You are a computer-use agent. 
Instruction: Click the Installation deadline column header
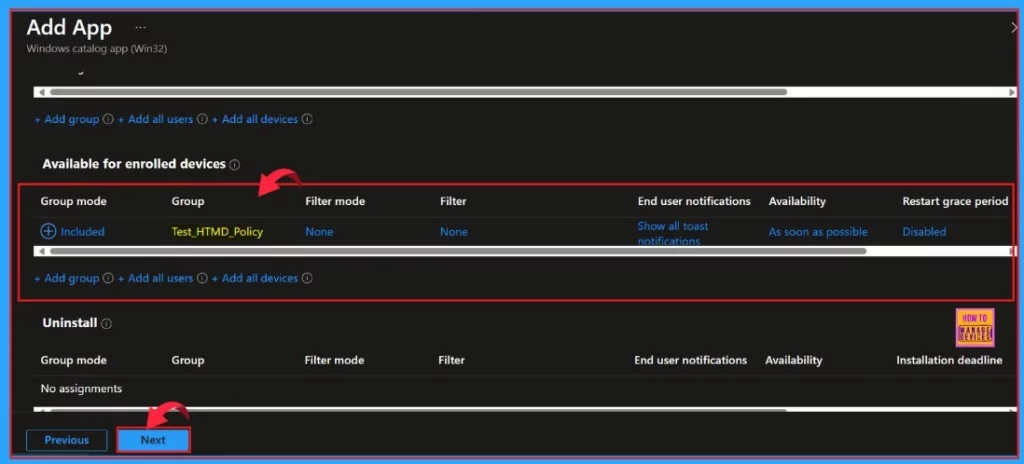(949, 360)
